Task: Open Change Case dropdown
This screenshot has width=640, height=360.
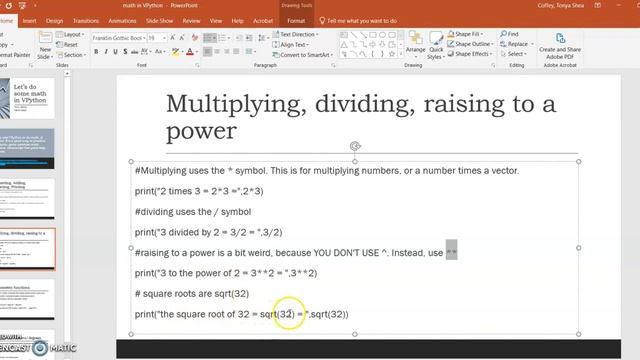Action: pos(160,52)
